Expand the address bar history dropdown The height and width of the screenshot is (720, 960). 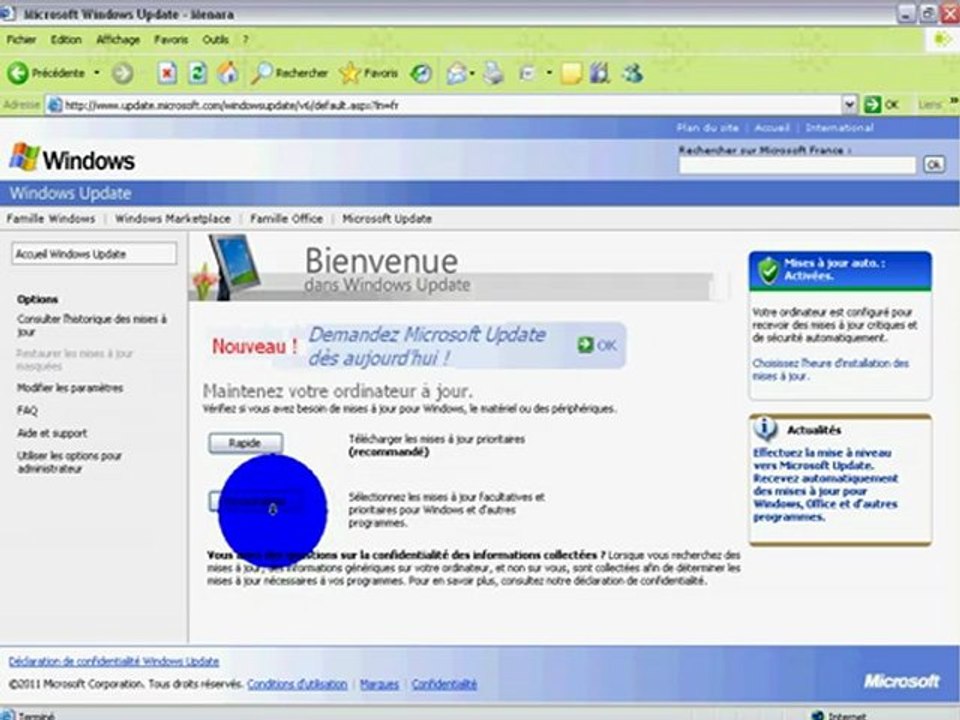click(849, 105)
